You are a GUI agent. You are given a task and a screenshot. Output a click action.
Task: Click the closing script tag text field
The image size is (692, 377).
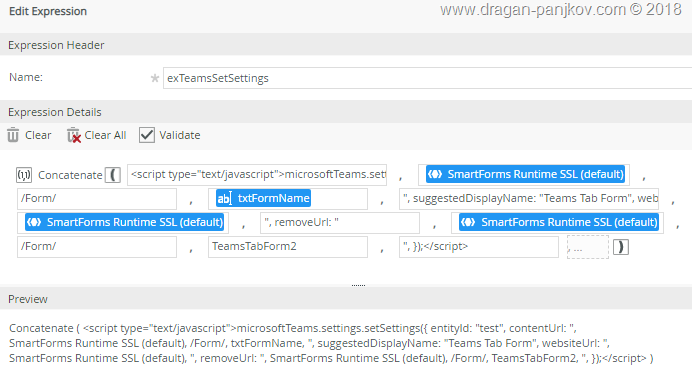coord(479,246)
